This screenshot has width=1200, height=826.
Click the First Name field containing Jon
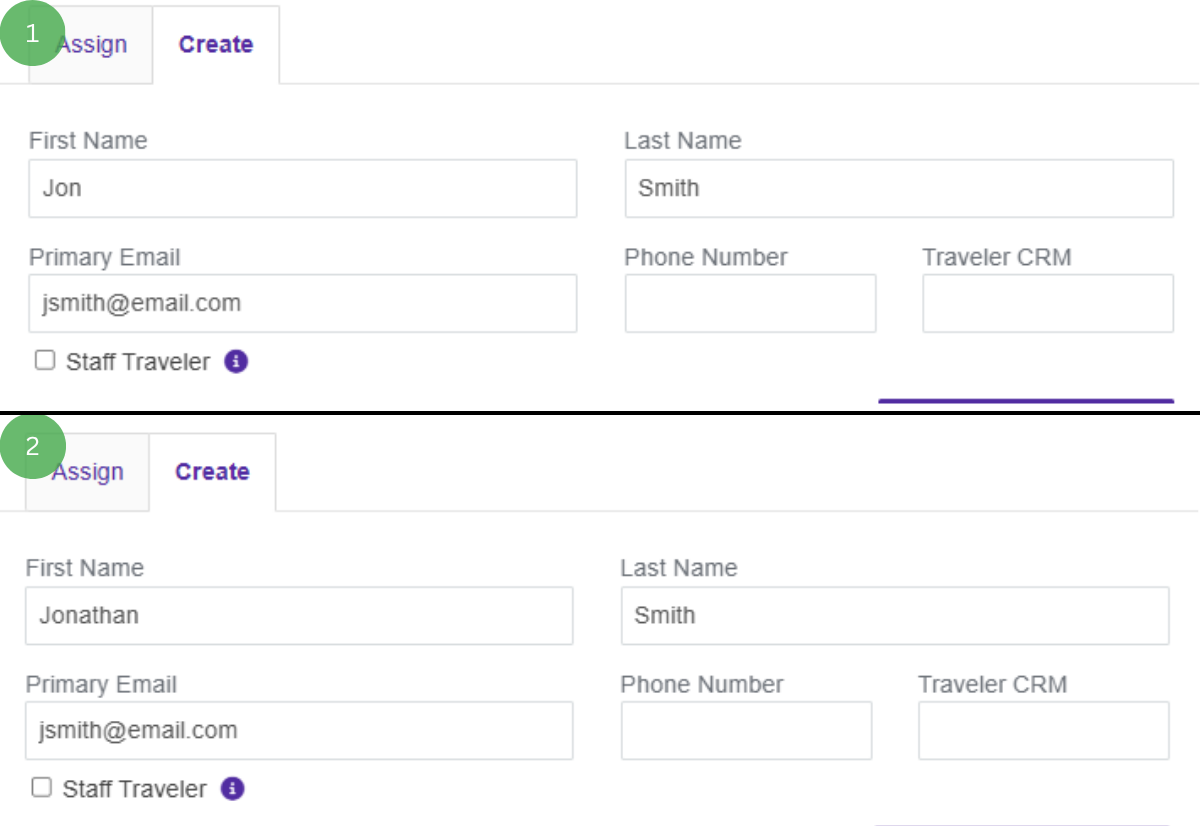tap(303, 188)
